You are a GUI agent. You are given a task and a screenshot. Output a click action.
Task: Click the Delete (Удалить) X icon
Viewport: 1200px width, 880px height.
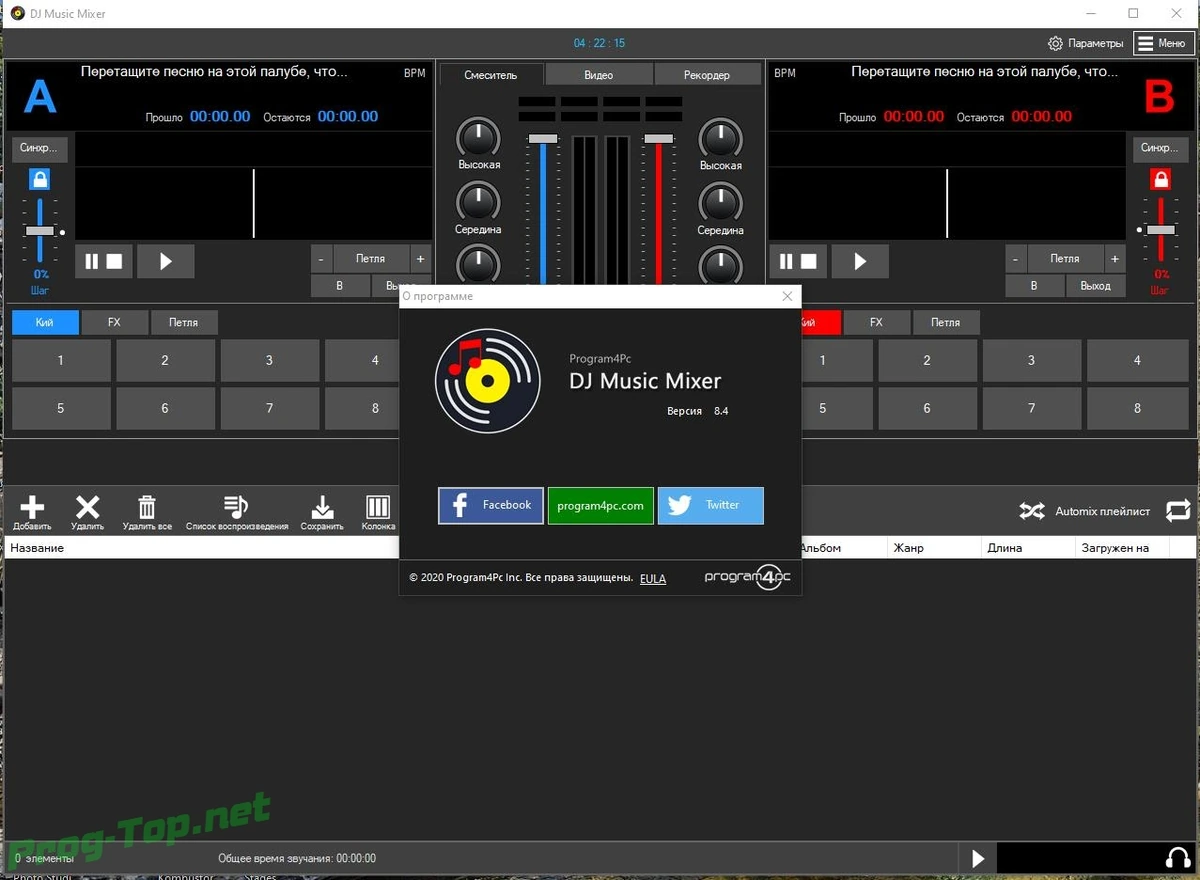[x=88, y=507]
